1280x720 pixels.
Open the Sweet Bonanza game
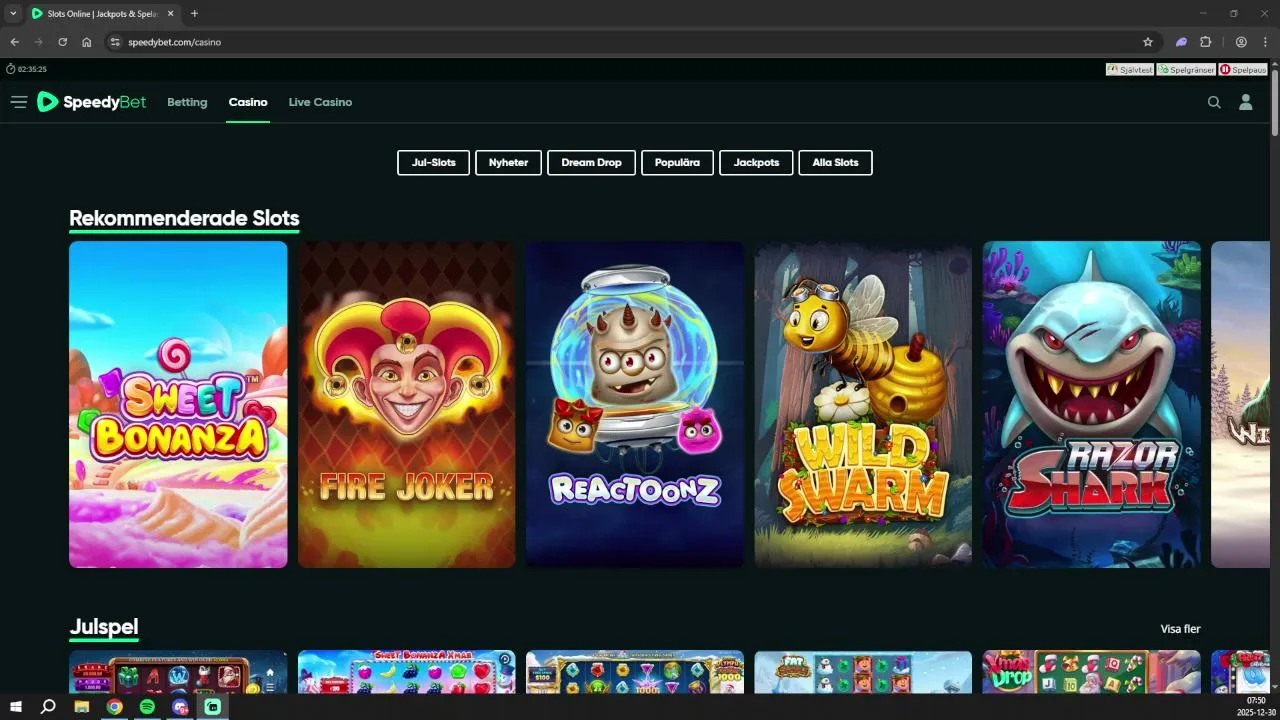coord(178,404)
